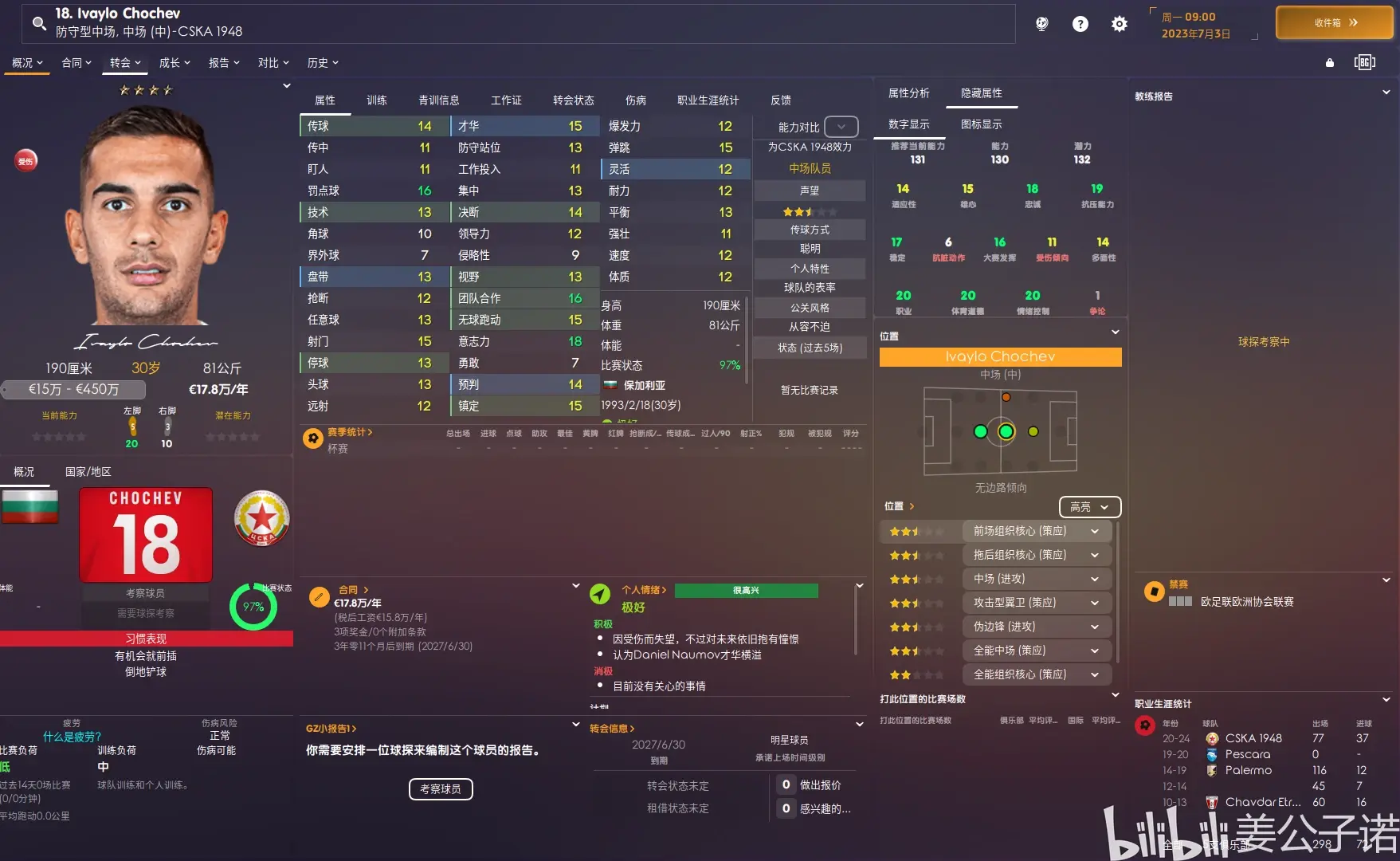Open the 高亮 dropdown
1400x861 pixels.
tap(1090, 507)
